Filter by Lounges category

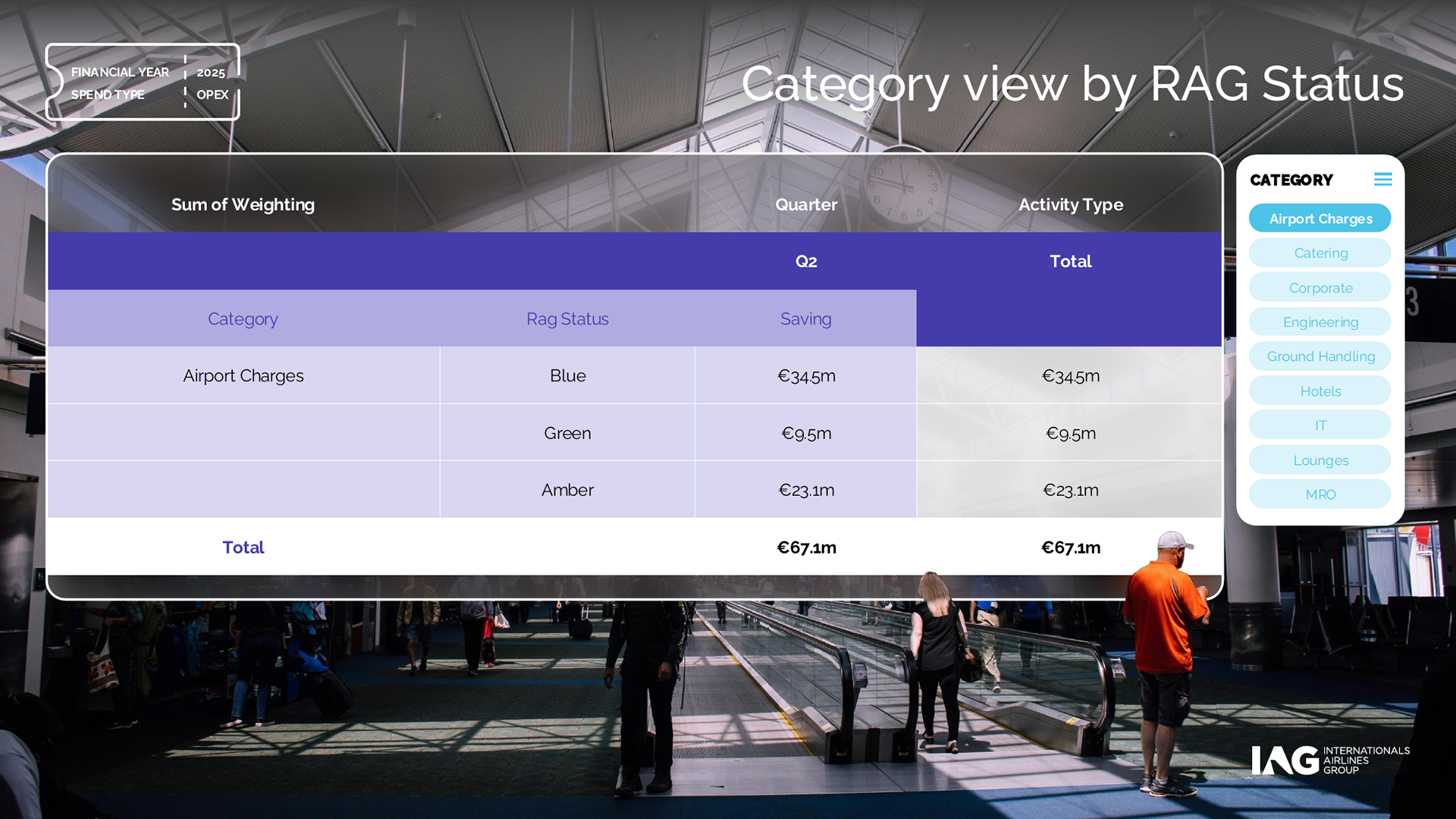tap(1319, 460)
